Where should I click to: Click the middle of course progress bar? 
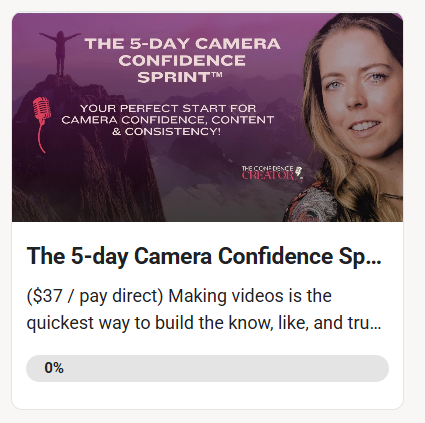[207, 368]
